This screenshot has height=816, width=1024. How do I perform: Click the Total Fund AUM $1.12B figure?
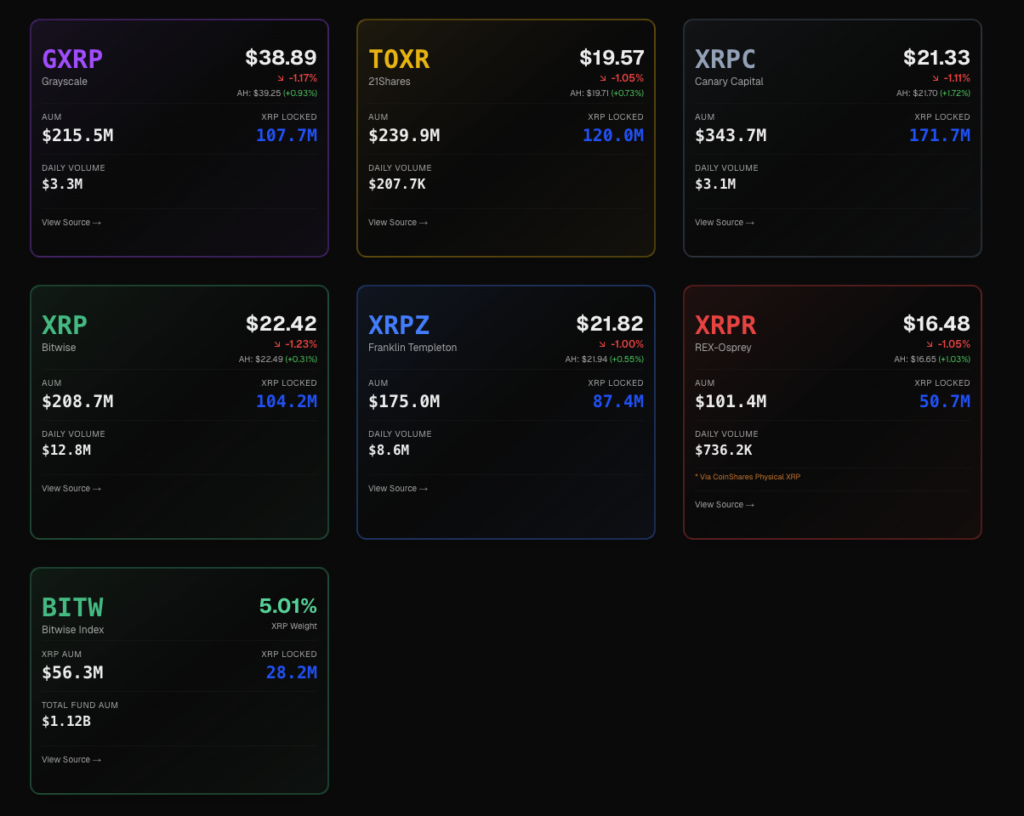pyautogui.click(x=66, y=720)
